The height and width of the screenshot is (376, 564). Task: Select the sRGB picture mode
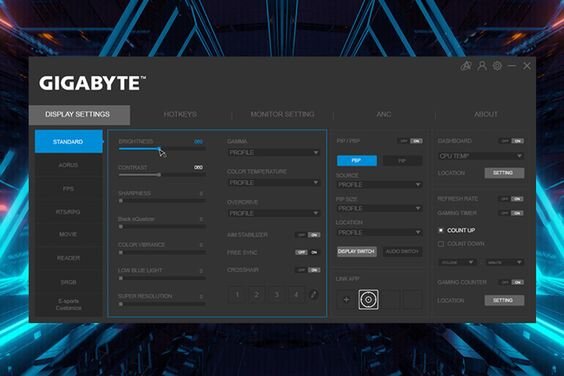coord(68,282)
